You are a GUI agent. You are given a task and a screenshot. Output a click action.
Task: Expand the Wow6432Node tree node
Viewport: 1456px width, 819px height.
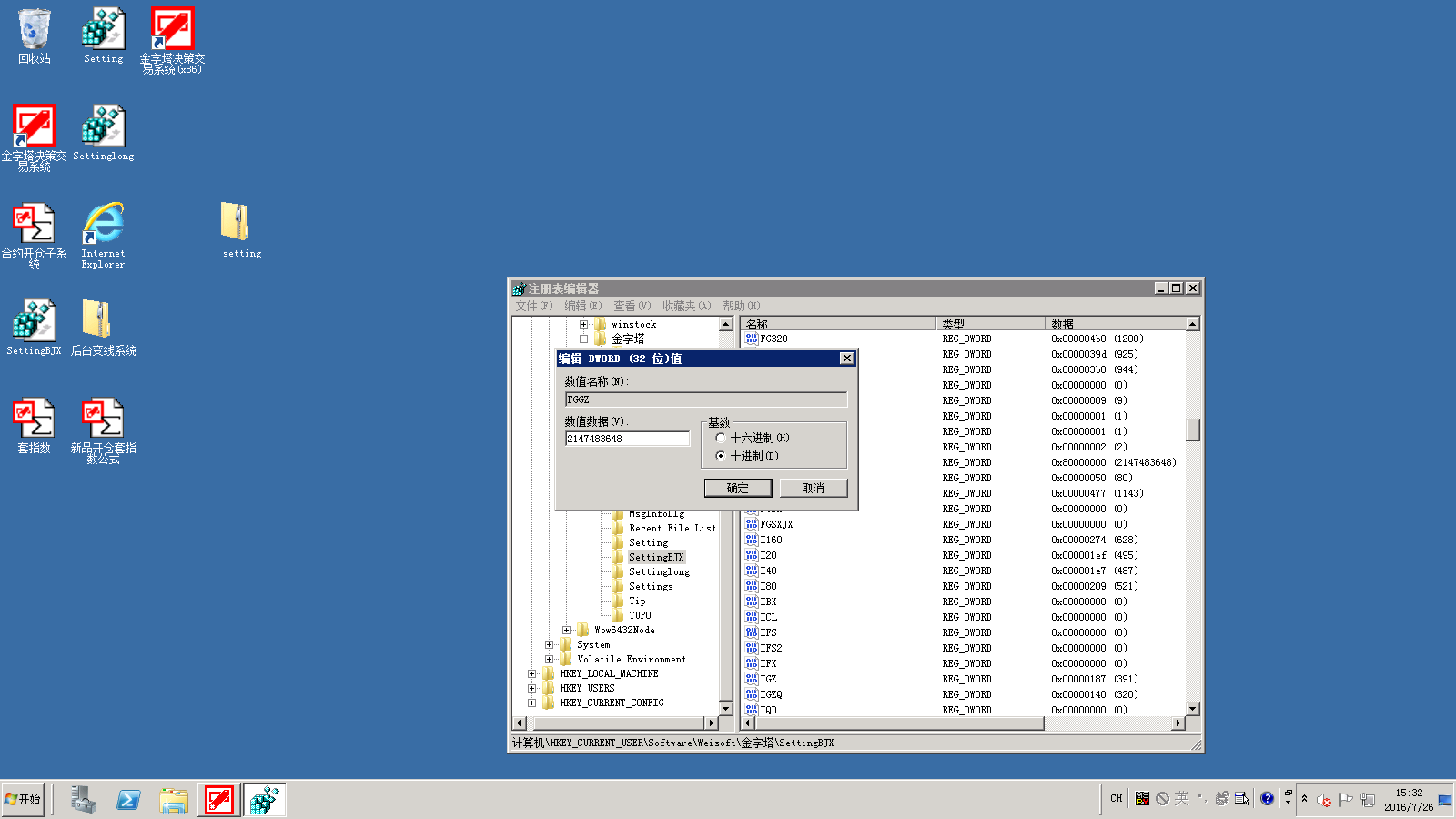click(567, 631)
